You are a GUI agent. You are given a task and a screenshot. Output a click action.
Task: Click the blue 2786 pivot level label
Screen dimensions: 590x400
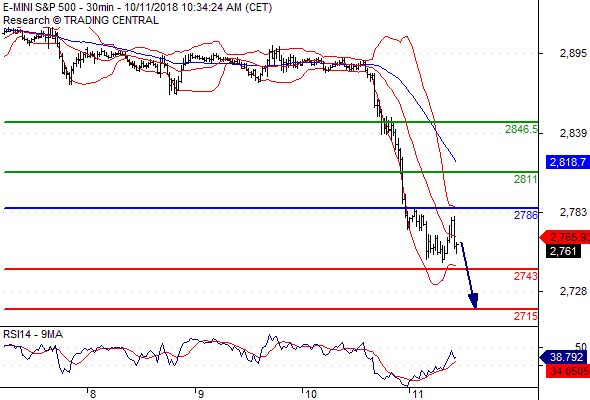[x=526, y=215]
